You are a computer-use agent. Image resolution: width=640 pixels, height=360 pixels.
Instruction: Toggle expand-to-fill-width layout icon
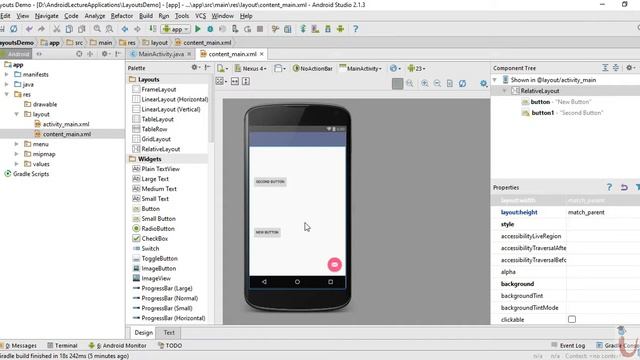tap(235, 82)
